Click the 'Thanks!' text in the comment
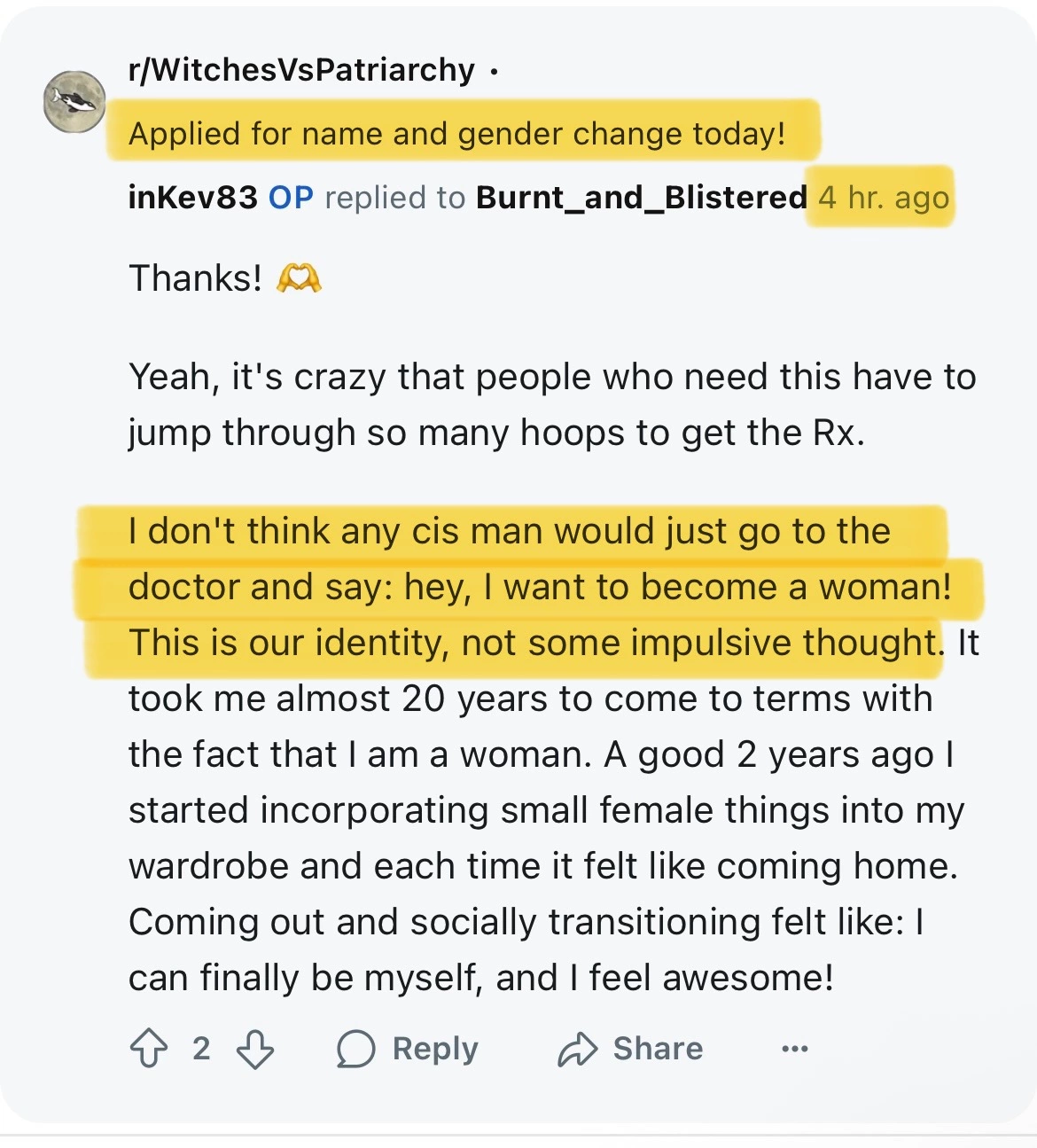This screenshot has height=1148, width=1037. [195, 278]
